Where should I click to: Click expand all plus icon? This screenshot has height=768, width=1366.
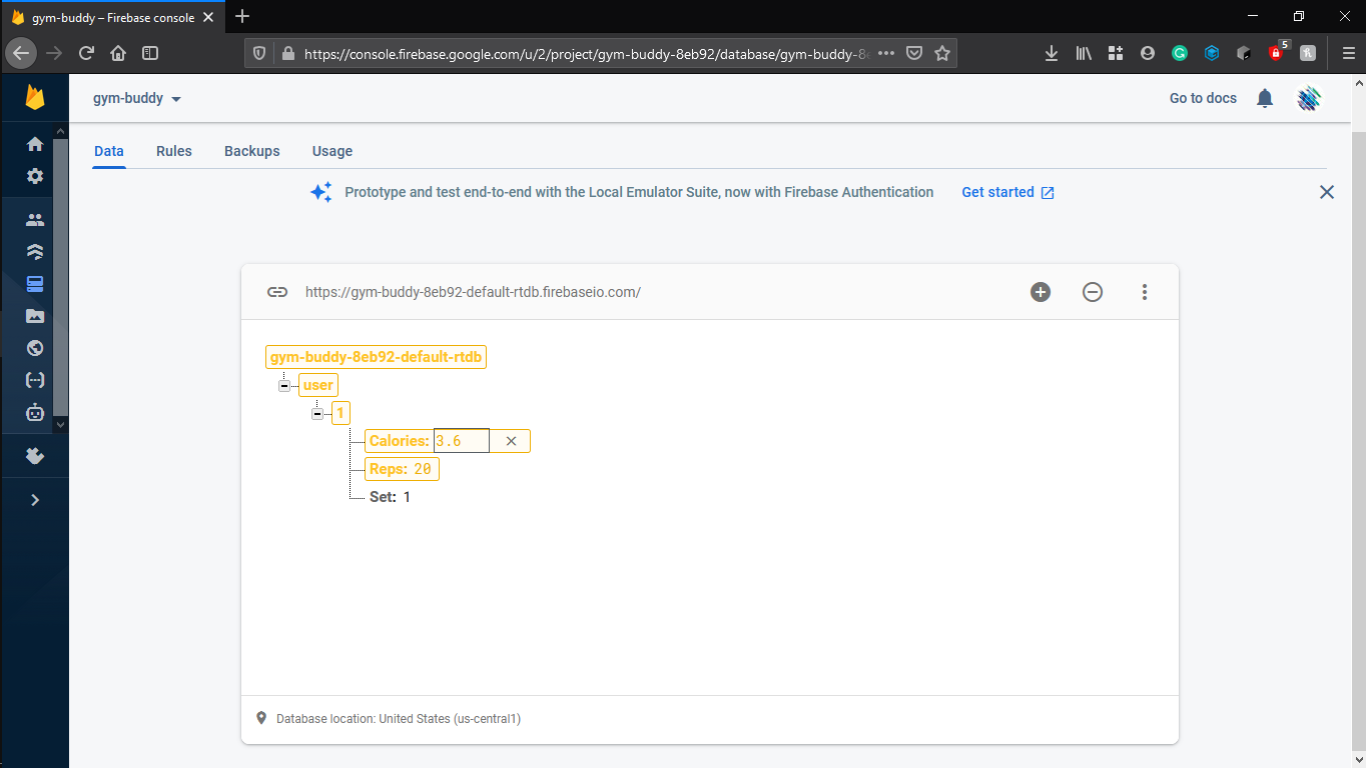1041,292
